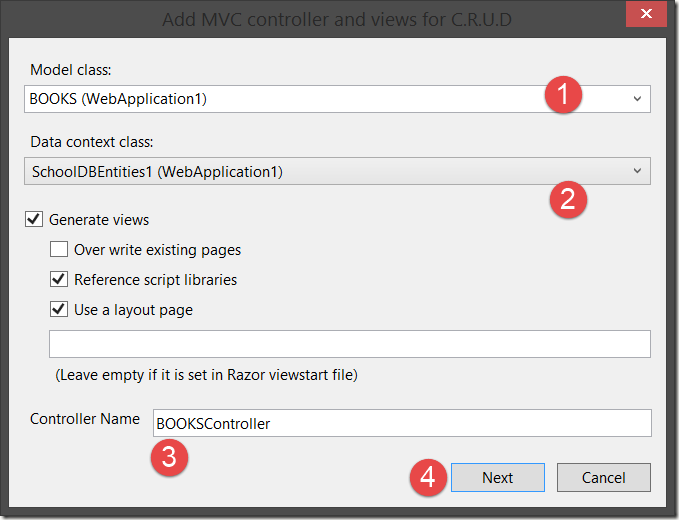
Task: Uncheck Use a layout page option
Action: coord(59,309)
